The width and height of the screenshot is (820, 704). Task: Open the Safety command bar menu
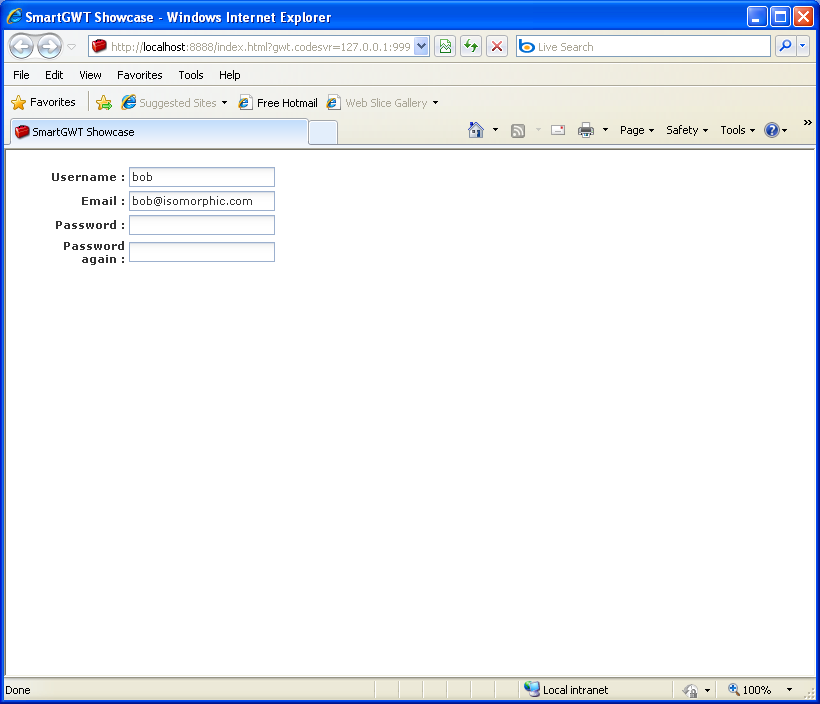(687, 130)
